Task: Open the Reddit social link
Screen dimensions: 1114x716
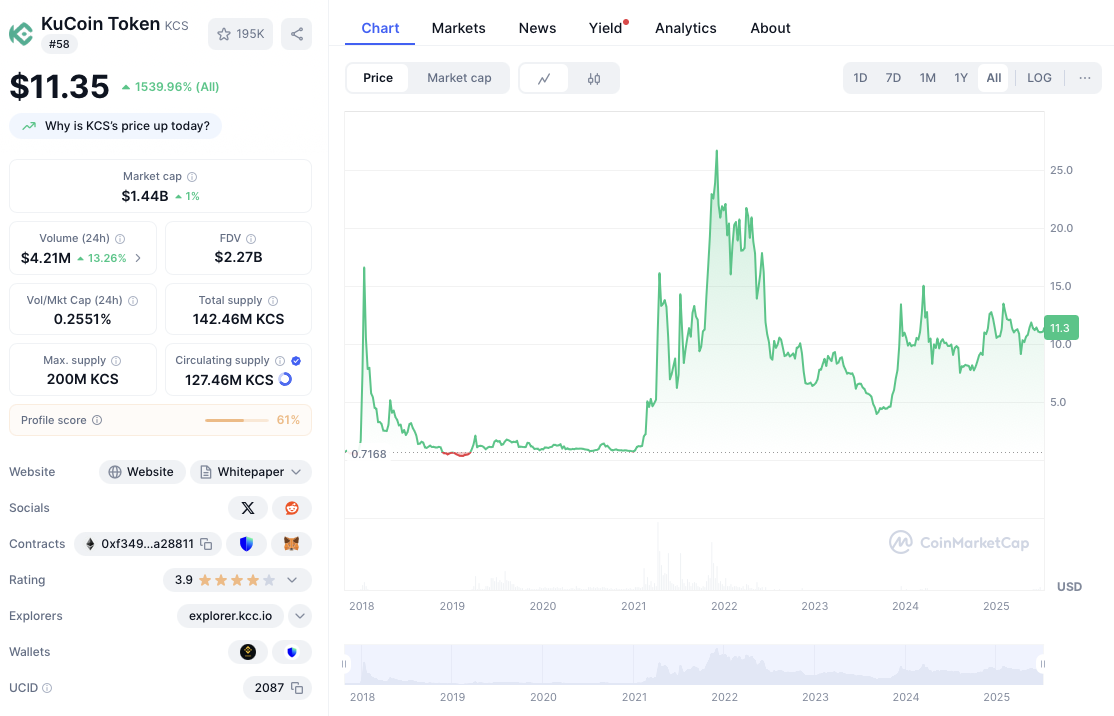Action: click(x=292, y=508)
